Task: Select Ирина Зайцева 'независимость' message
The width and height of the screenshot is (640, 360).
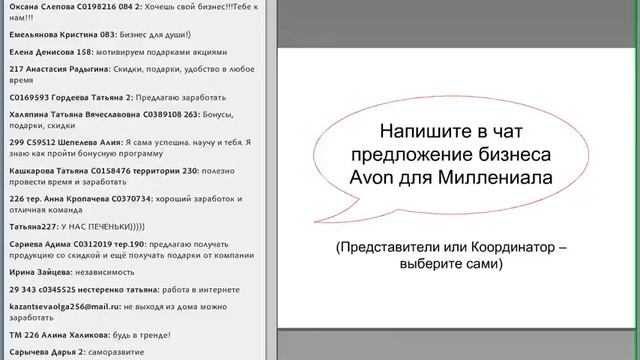Action: point(72,272)
